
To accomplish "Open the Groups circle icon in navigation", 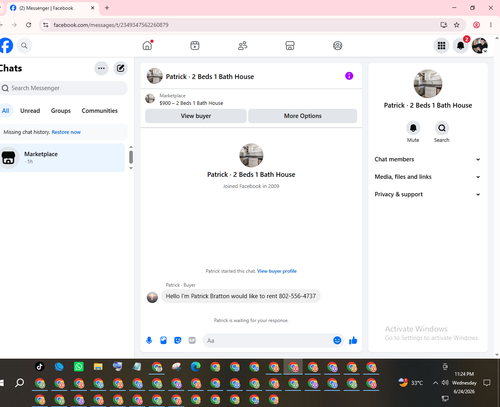I will click(x=338, y=46).
